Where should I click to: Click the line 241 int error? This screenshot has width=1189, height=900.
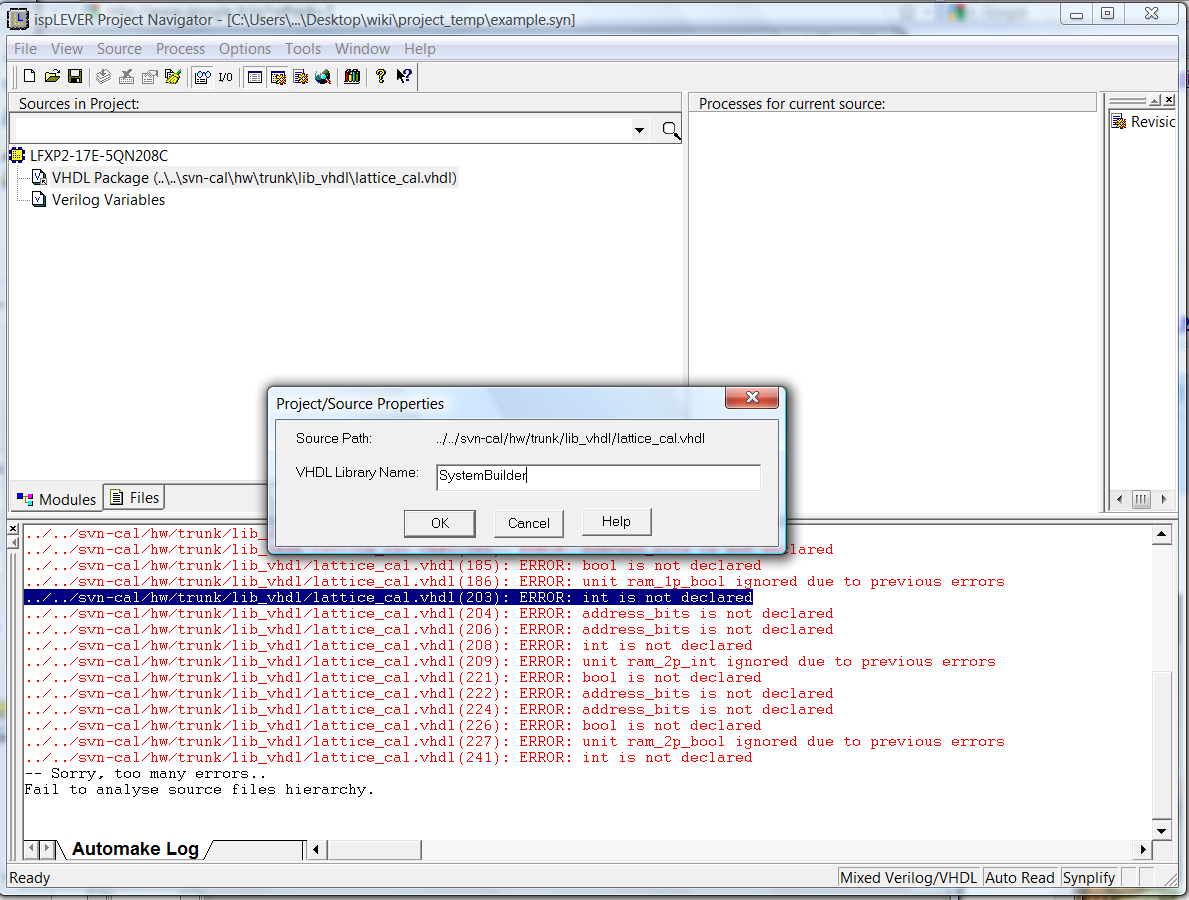click(x=389, y=757)
